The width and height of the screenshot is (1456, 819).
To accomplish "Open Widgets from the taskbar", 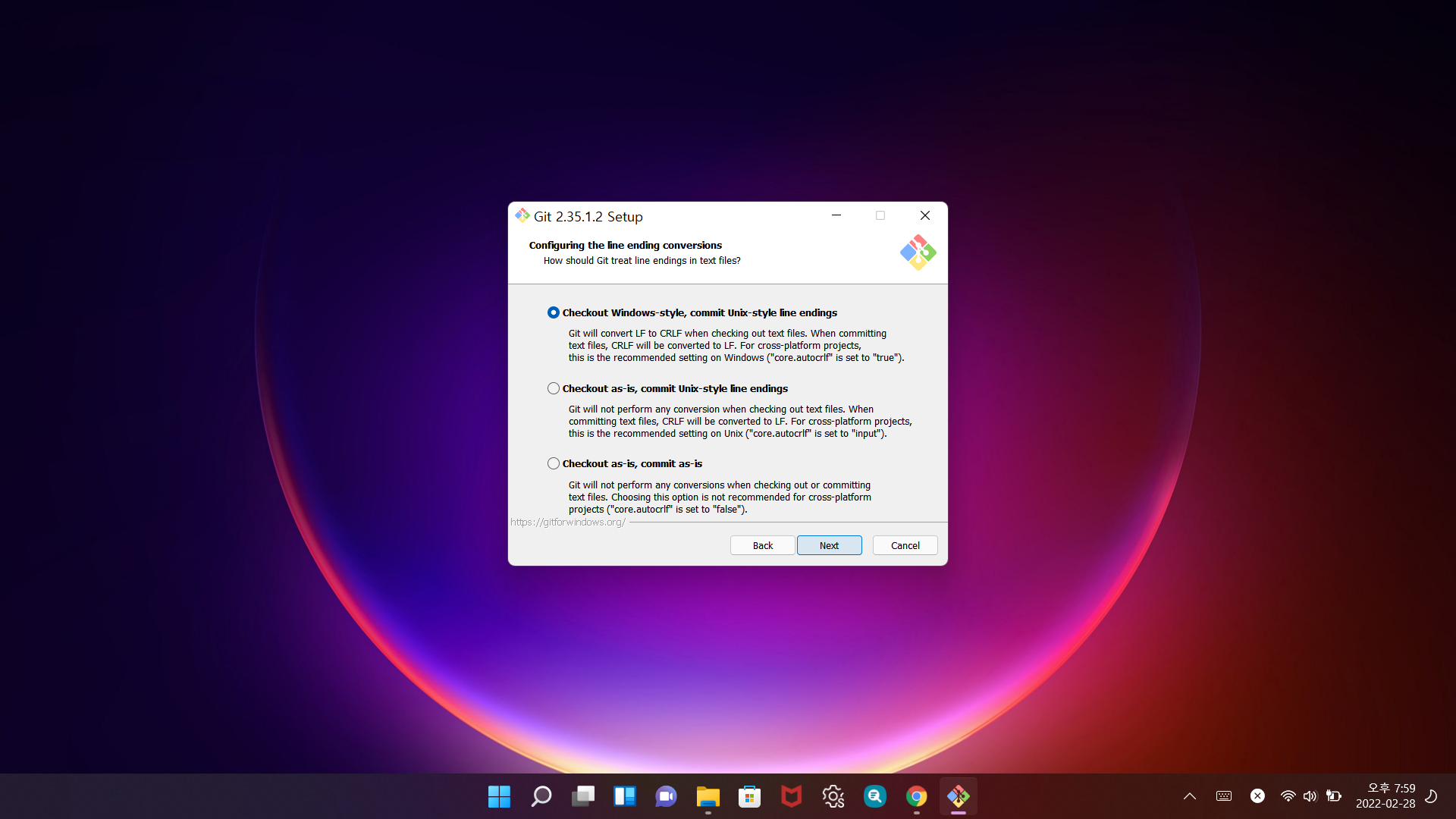I will [x=624, y=796].
